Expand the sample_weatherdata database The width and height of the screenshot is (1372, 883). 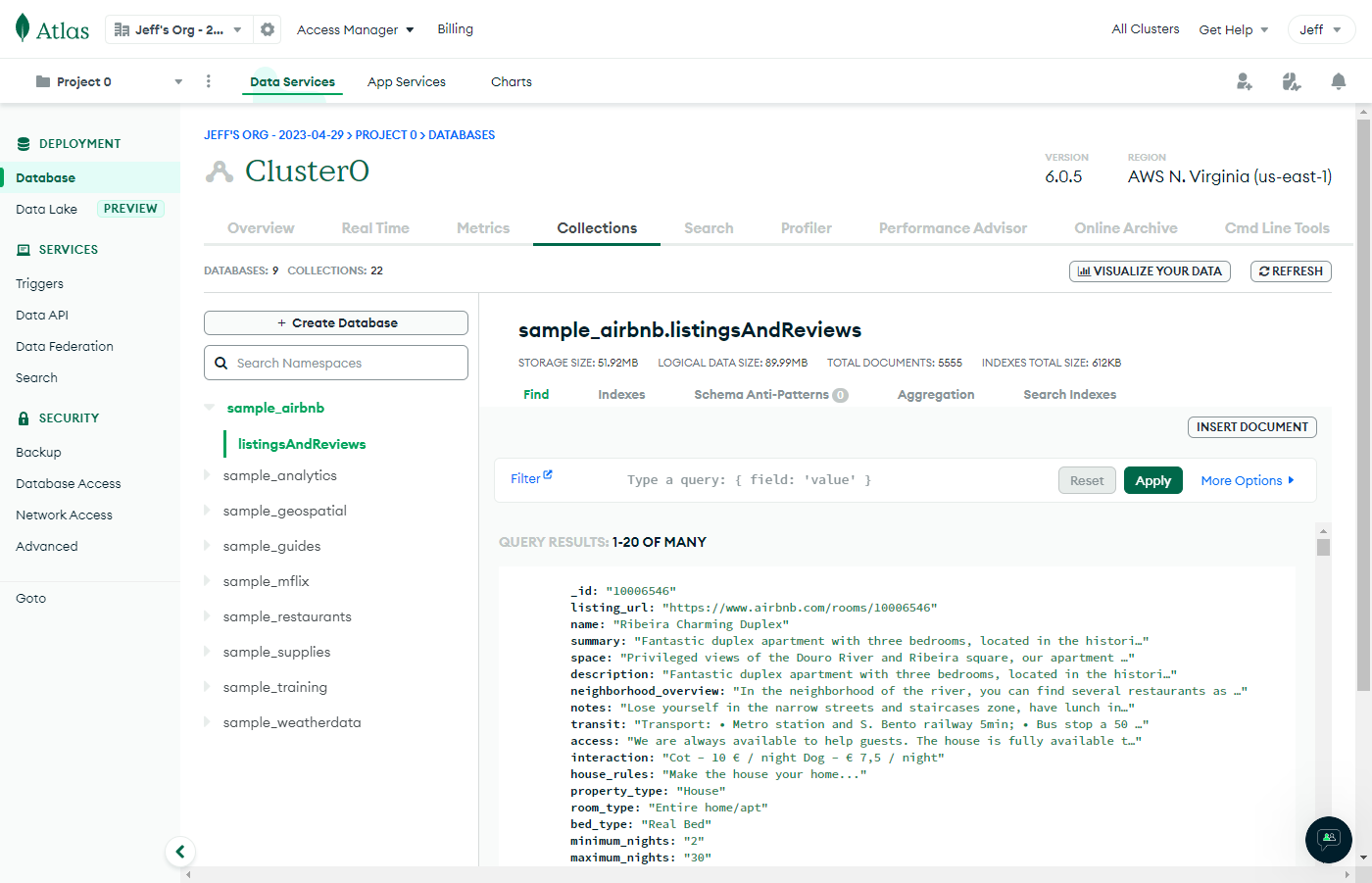click(207, 722)
